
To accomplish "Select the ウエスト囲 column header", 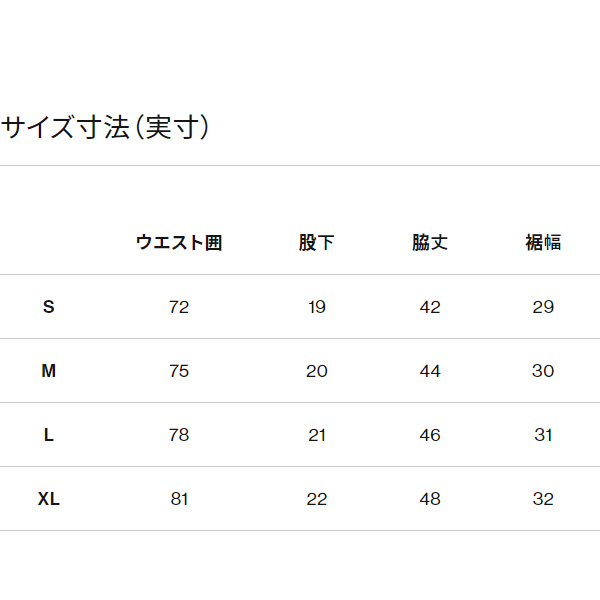I will click(x=179, y=243).
